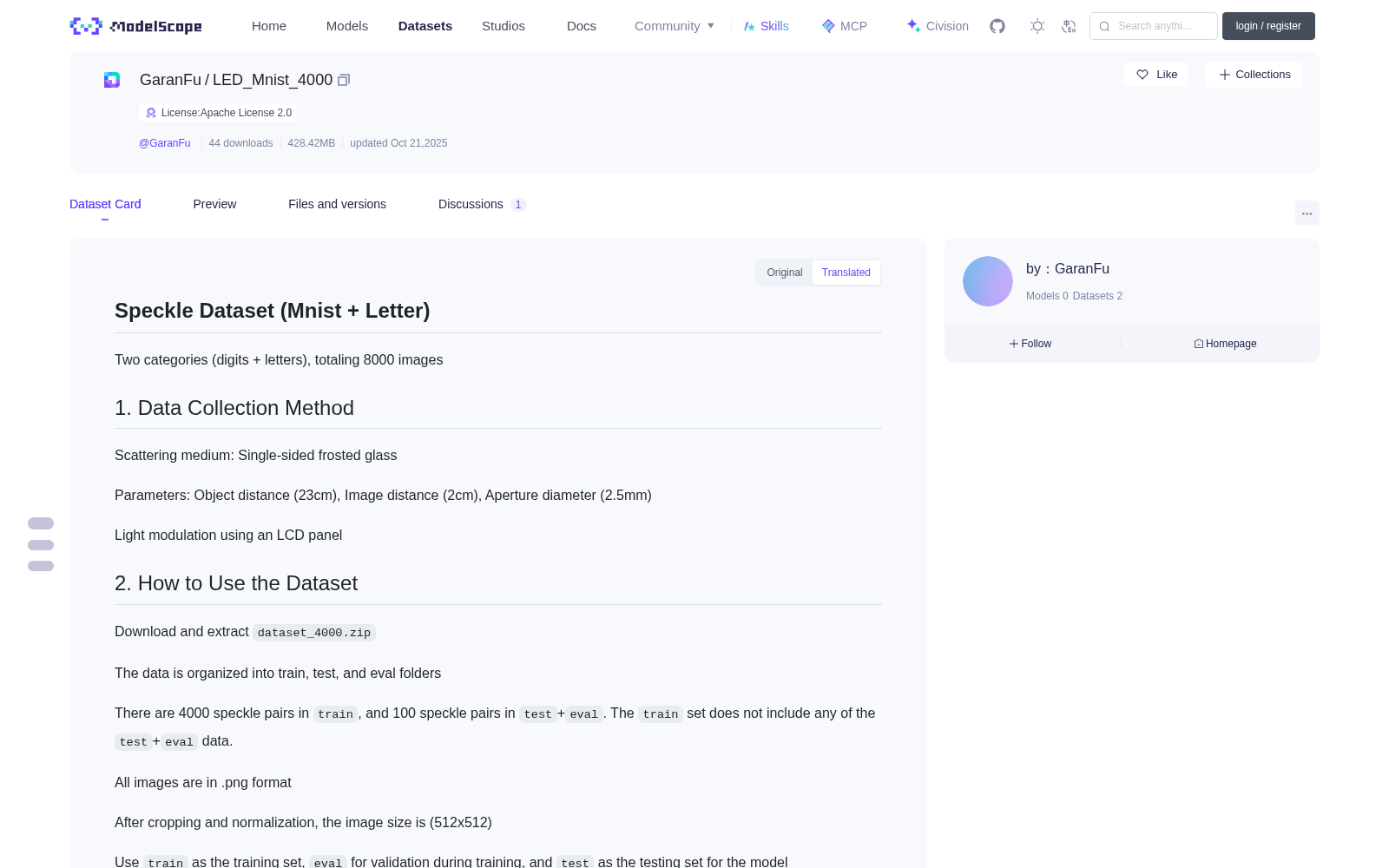Copy dataset name LED_Mnist_4000 with the copy icon
The image size is (1389, 868).
coord(344,80)
